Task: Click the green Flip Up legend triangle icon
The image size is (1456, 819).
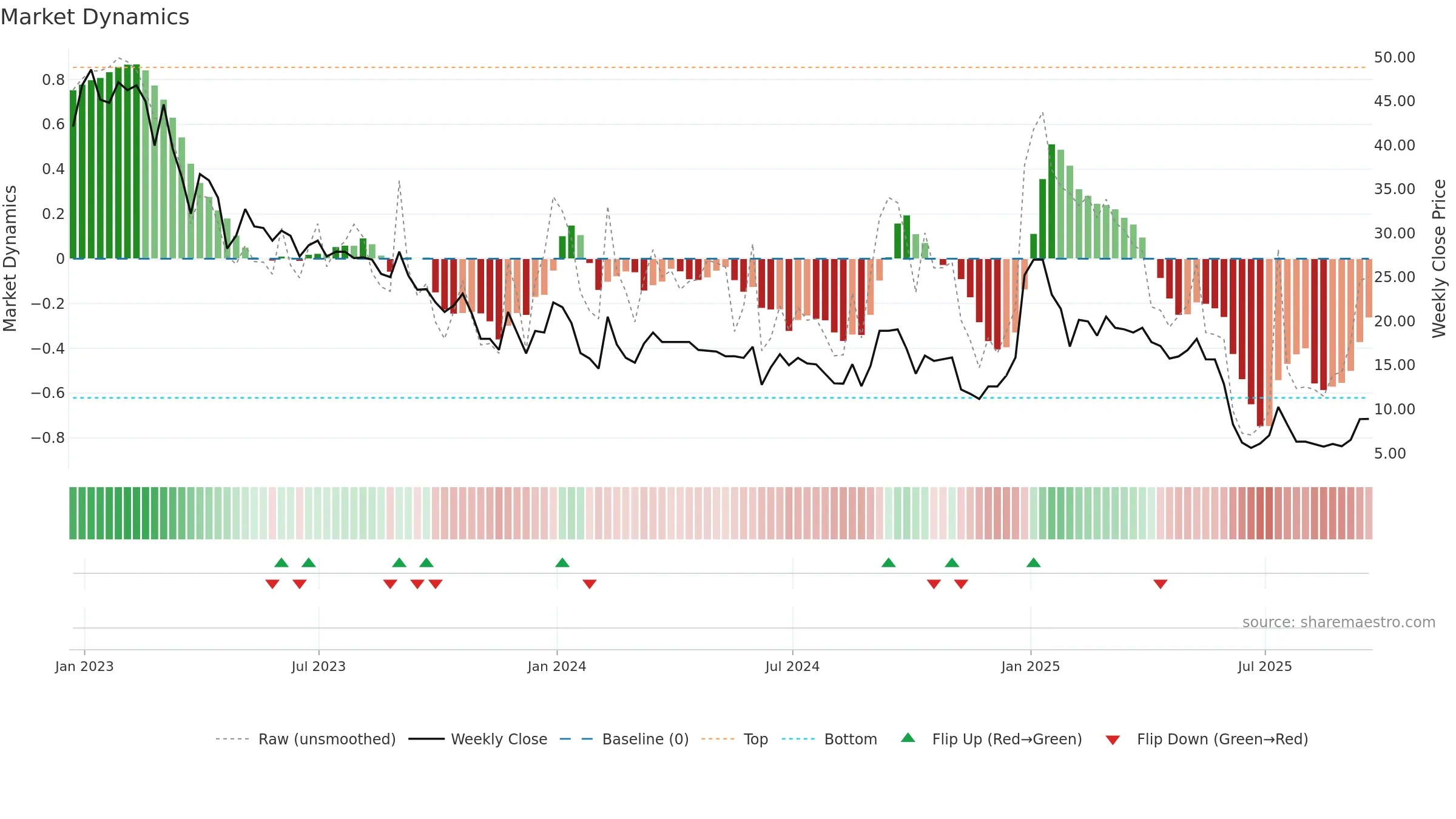Action: pyautogui.click(x=908, y=738)
